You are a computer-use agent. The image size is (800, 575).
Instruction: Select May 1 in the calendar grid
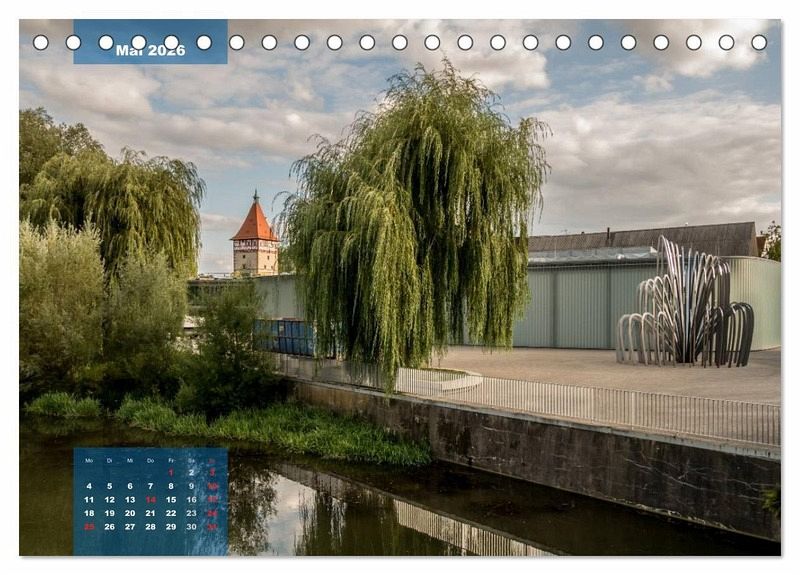point(170,472)
